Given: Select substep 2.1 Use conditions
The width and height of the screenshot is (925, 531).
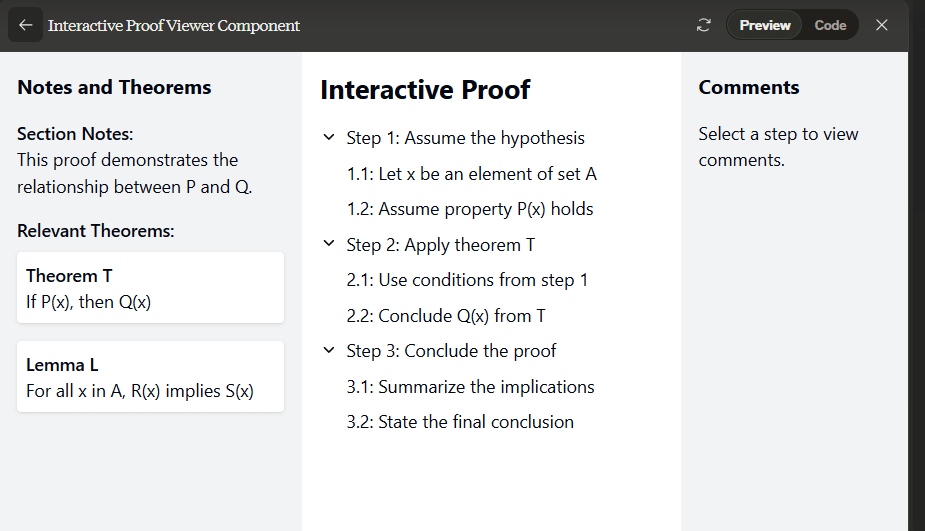Looking at the screenshot, I should 467,280.
